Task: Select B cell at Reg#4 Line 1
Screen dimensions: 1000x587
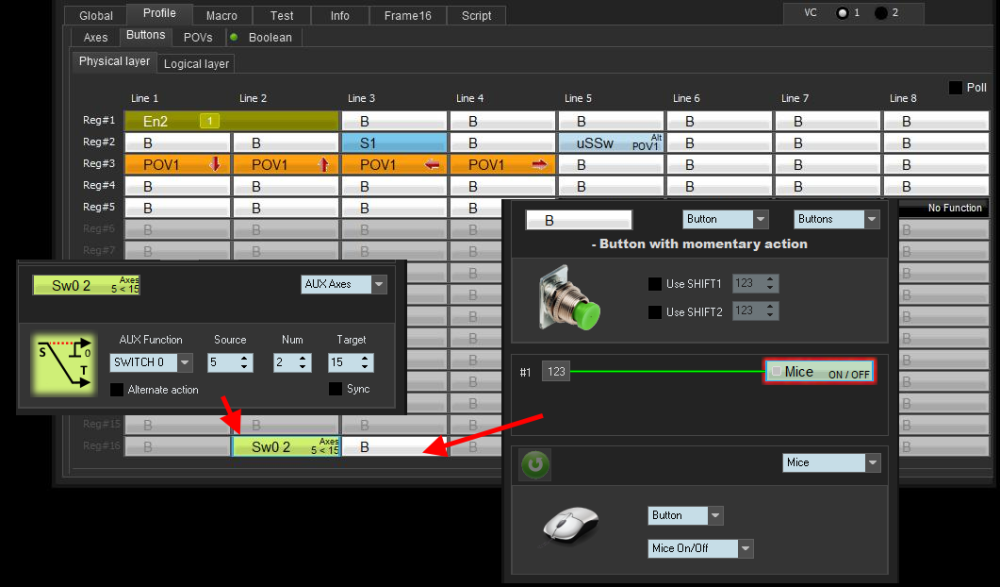Action: [x=177, y=186]
